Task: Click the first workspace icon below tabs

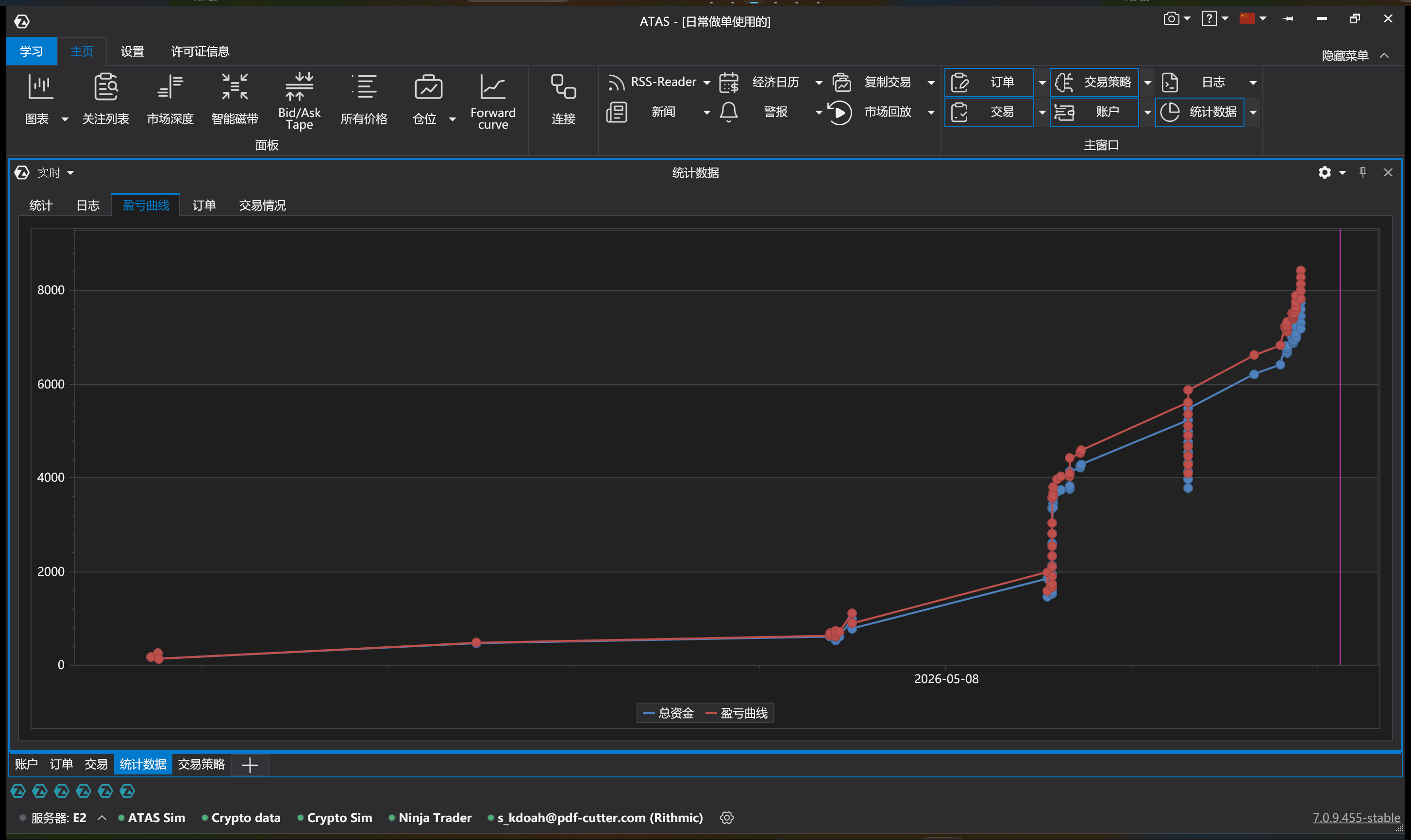Action: pyautogui.click(x=18, y=791)
